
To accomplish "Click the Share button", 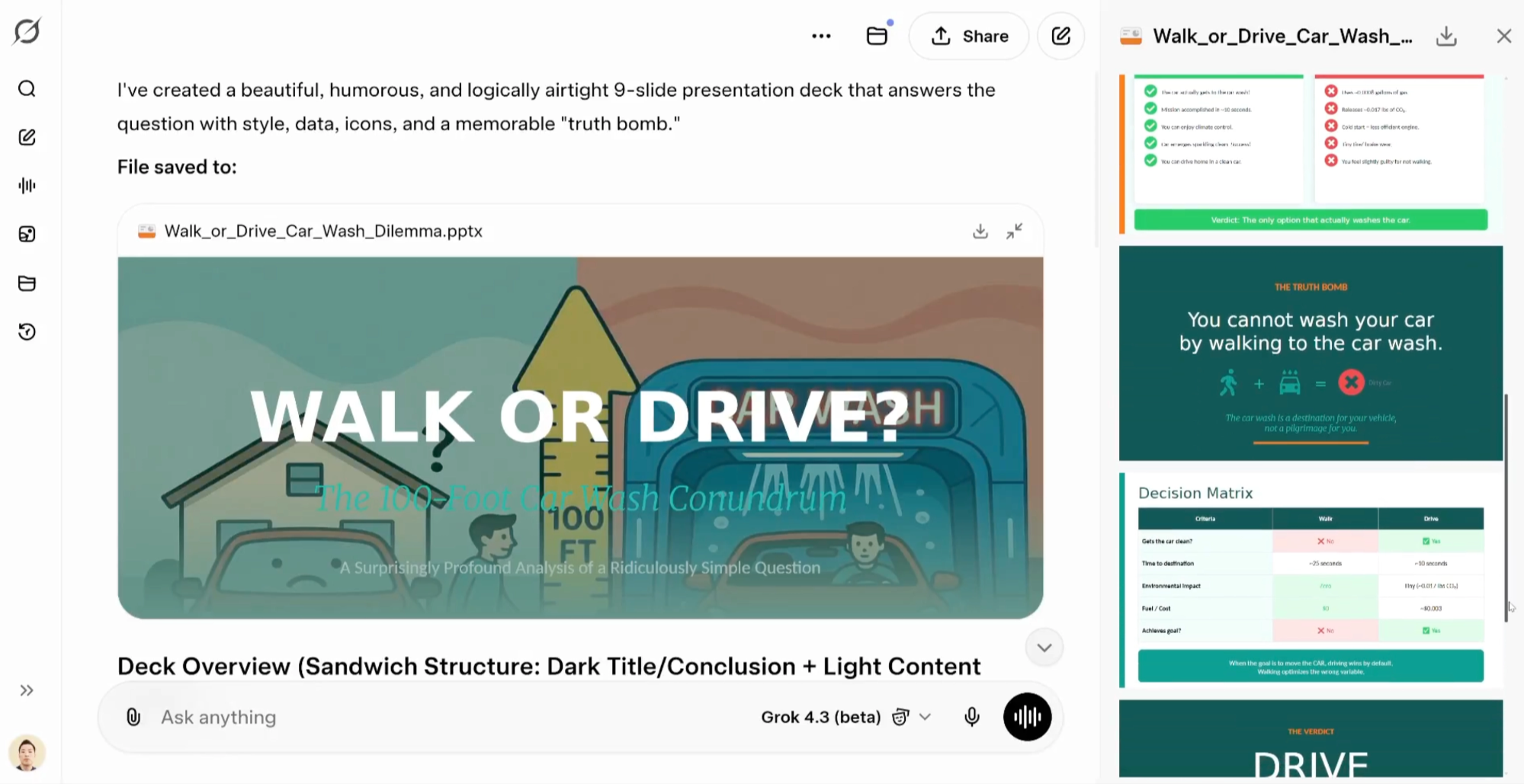I will 969,36.
